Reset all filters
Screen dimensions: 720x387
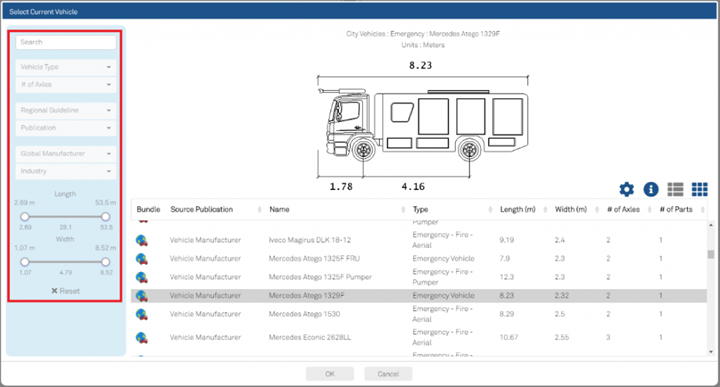pos(65,291)
